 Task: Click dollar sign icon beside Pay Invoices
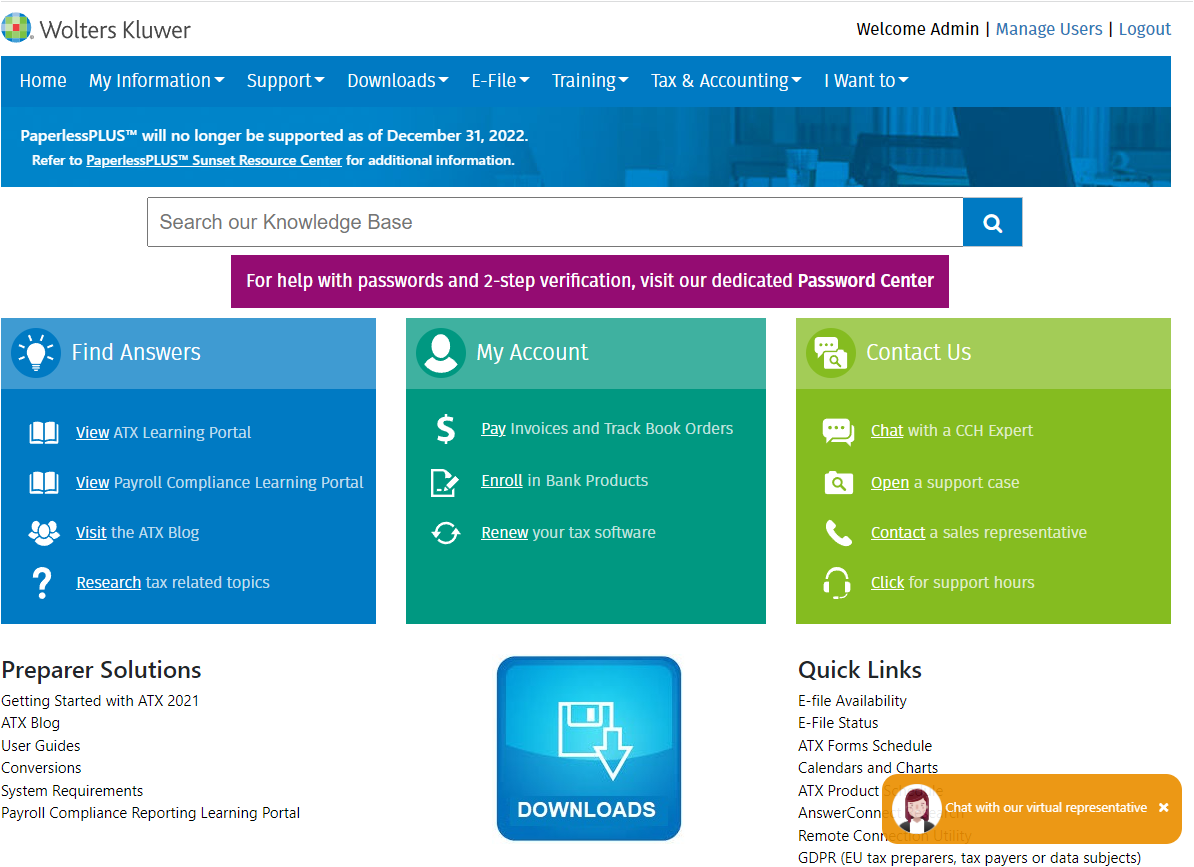tap(445, 429)
